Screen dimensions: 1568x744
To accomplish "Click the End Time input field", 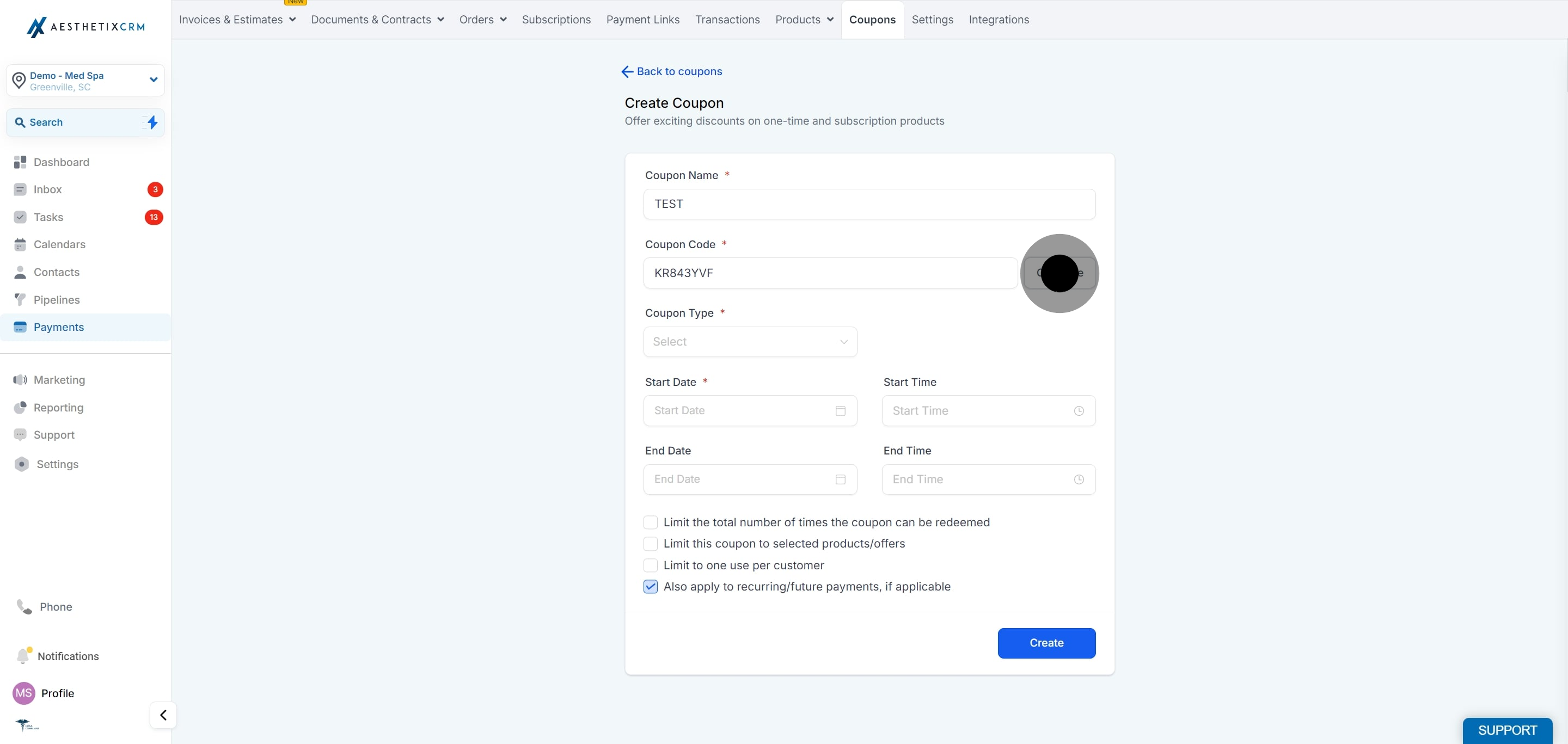I will pos(989,479).
